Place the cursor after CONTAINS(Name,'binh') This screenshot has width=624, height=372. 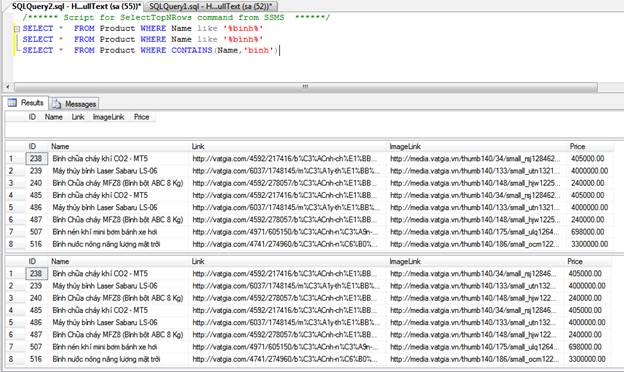click(x=279, y=51)
